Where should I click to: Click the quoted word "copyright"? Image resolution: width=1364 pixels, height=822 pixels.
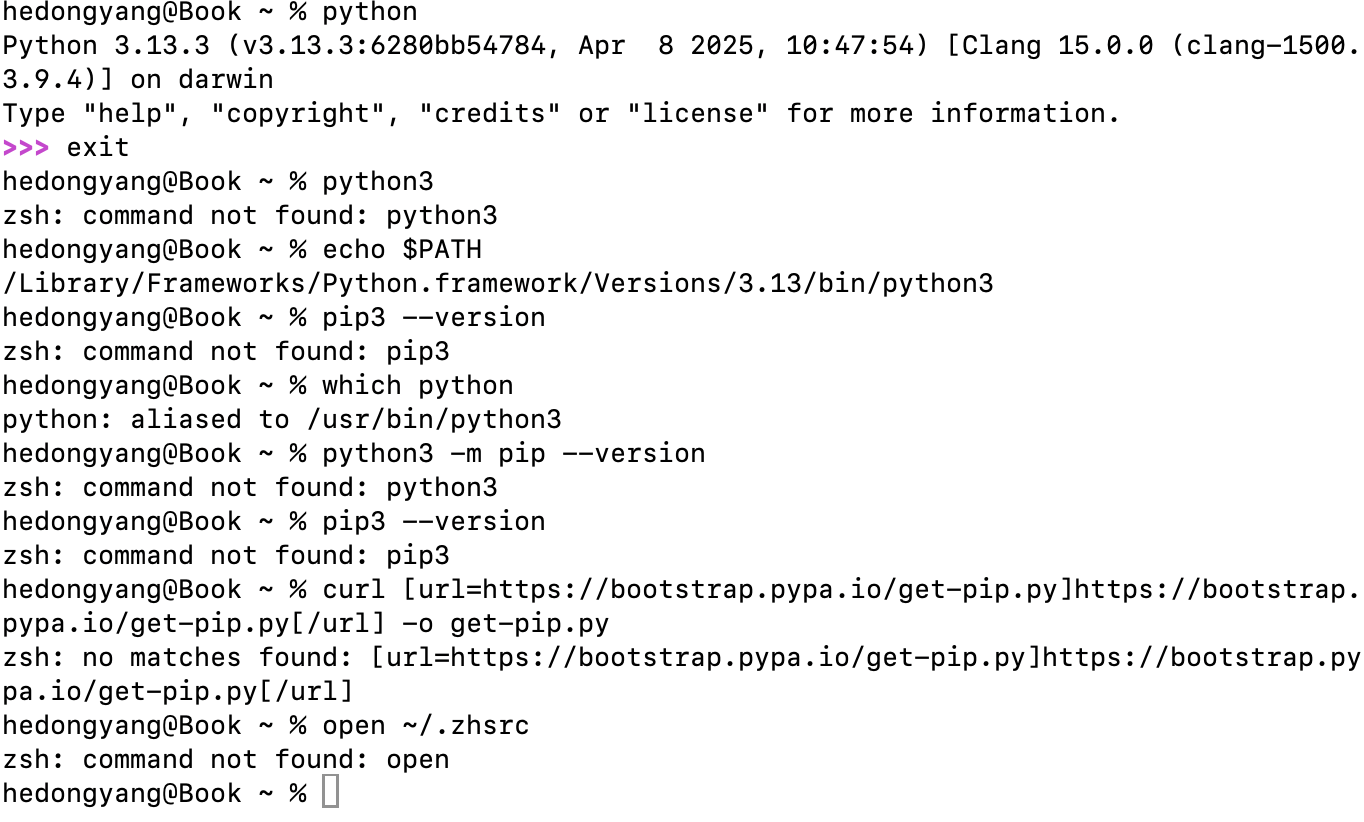pos(298,113)
